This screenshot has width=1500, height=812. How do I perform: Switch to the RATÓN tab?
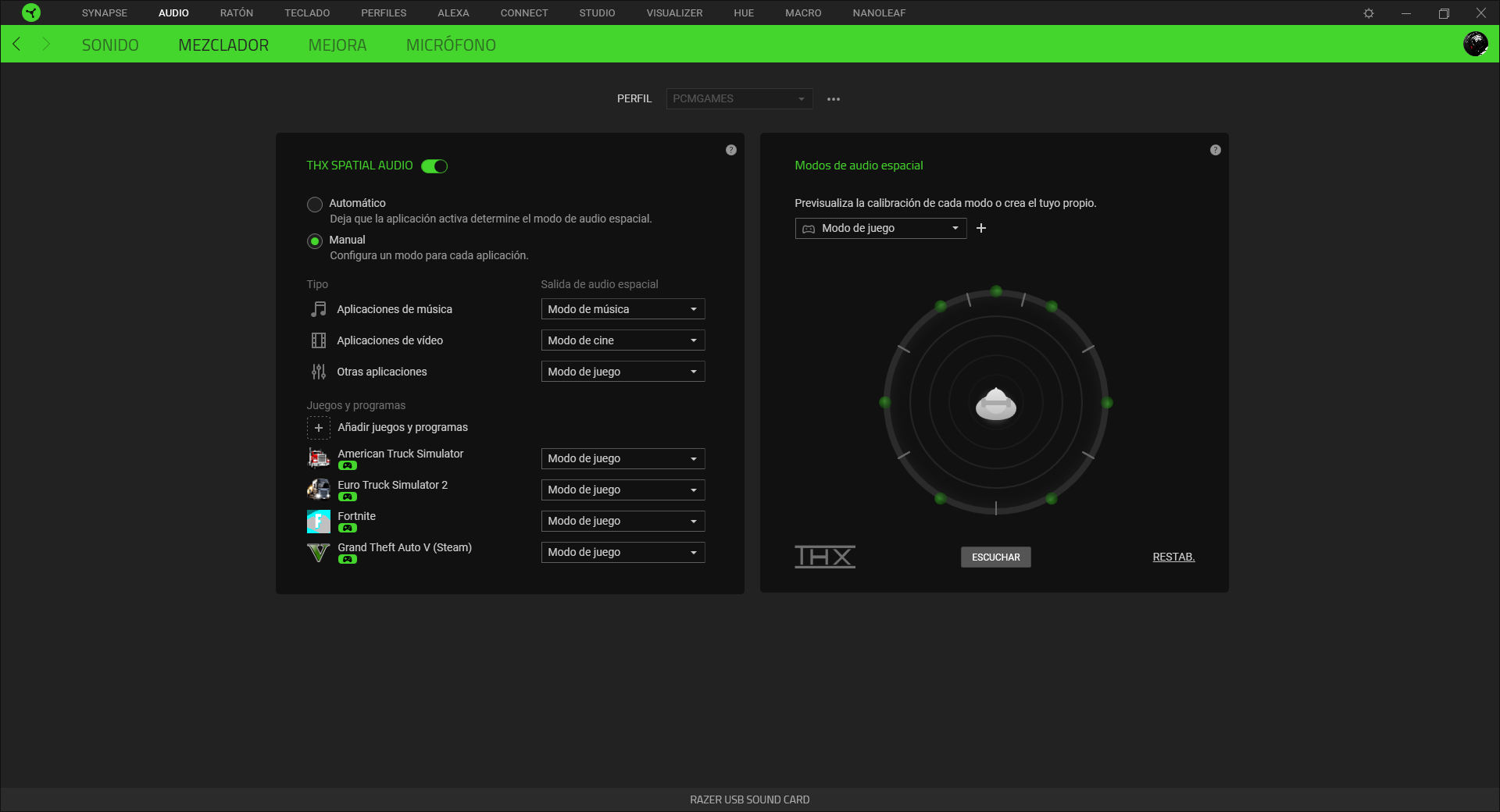[x=237, y=13]
